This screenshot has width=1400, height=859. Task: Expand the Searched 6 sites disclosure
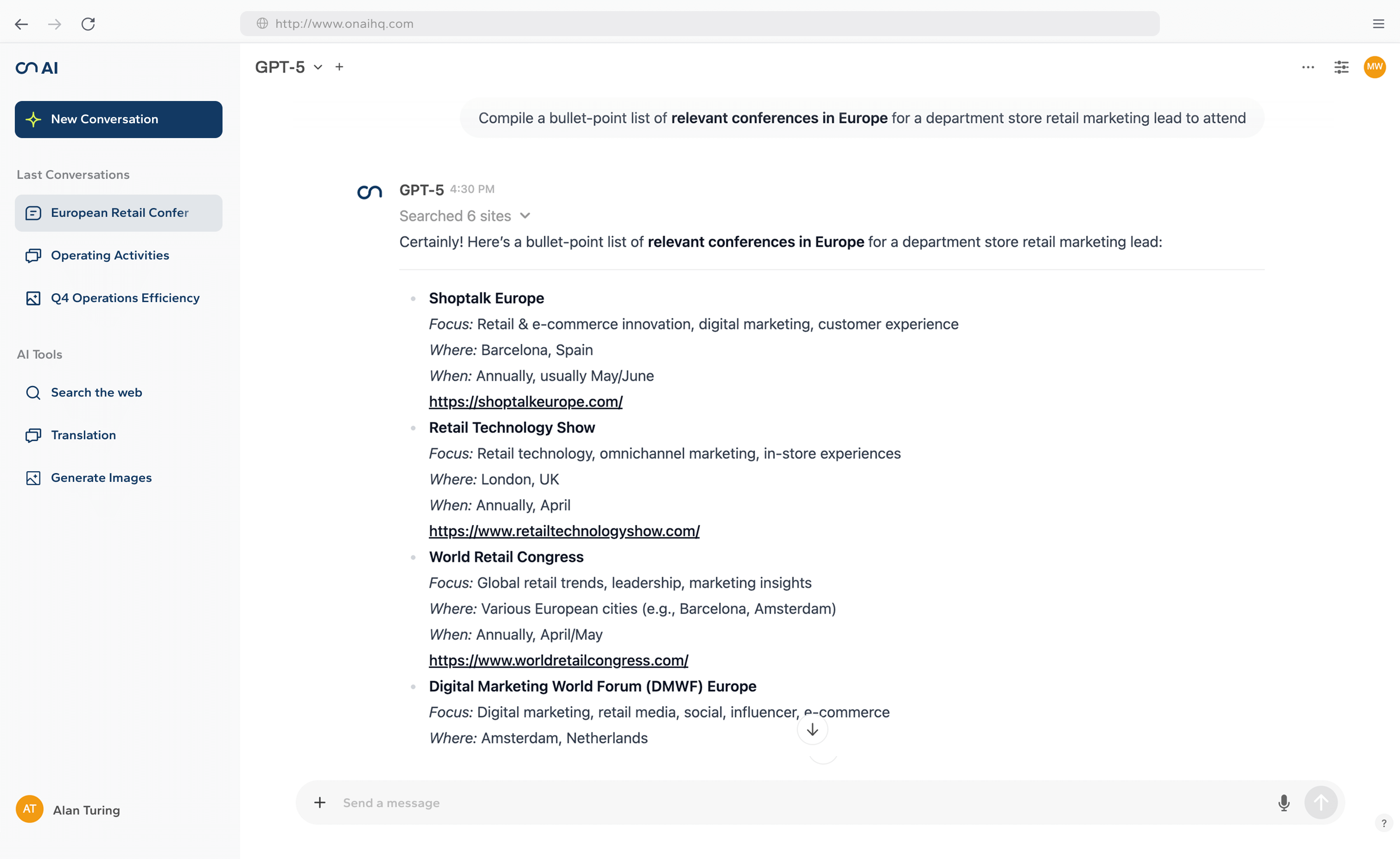[x=465, y=216]
